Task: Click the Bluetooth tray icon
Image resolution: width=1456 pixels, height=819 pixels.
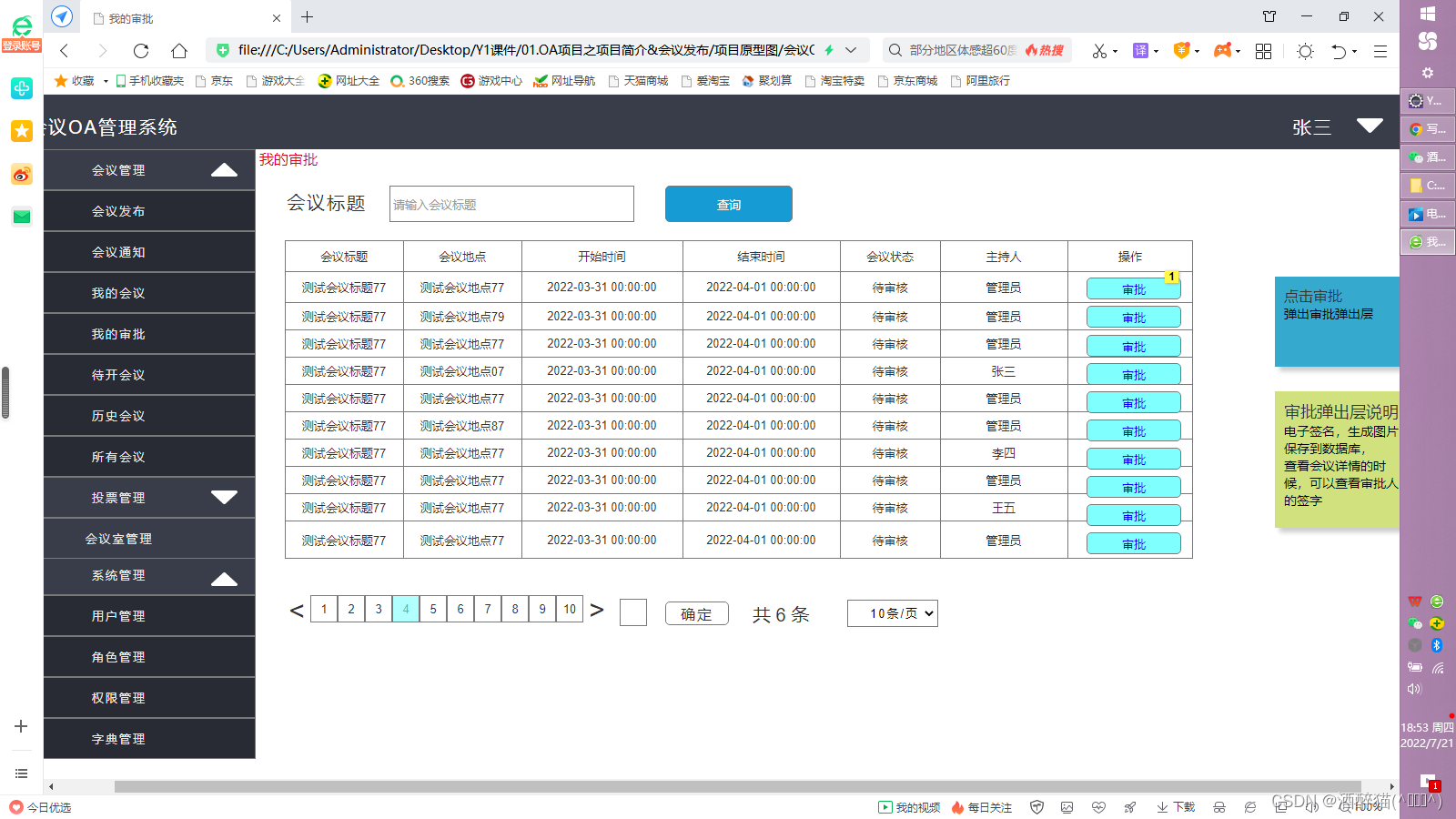Action: pyautogui.click(x=1437, y=645)
